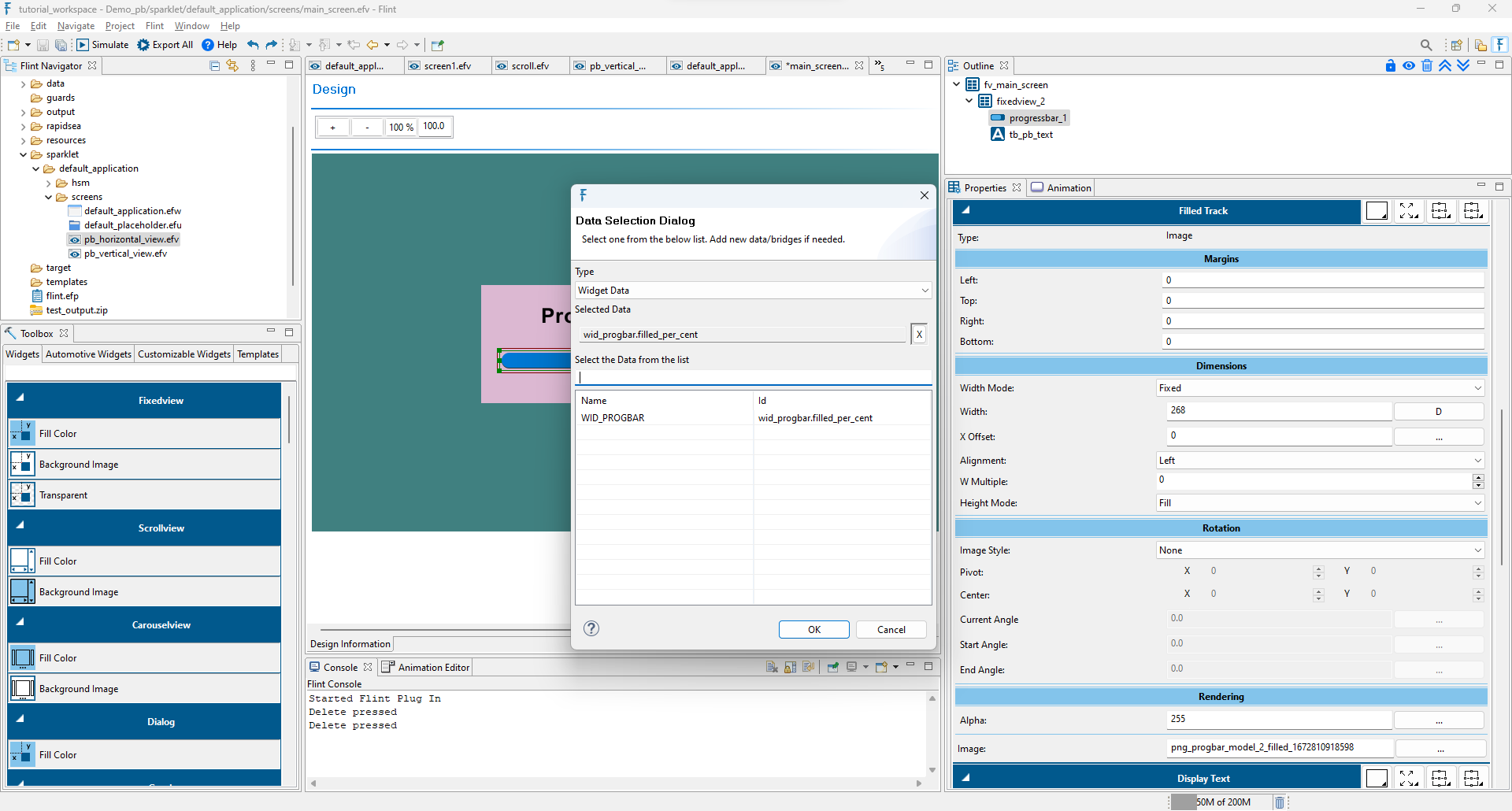Click the search magnifier icon at top right
The height and width of the screenshot is (811, 1512).
click(1426, 45)
